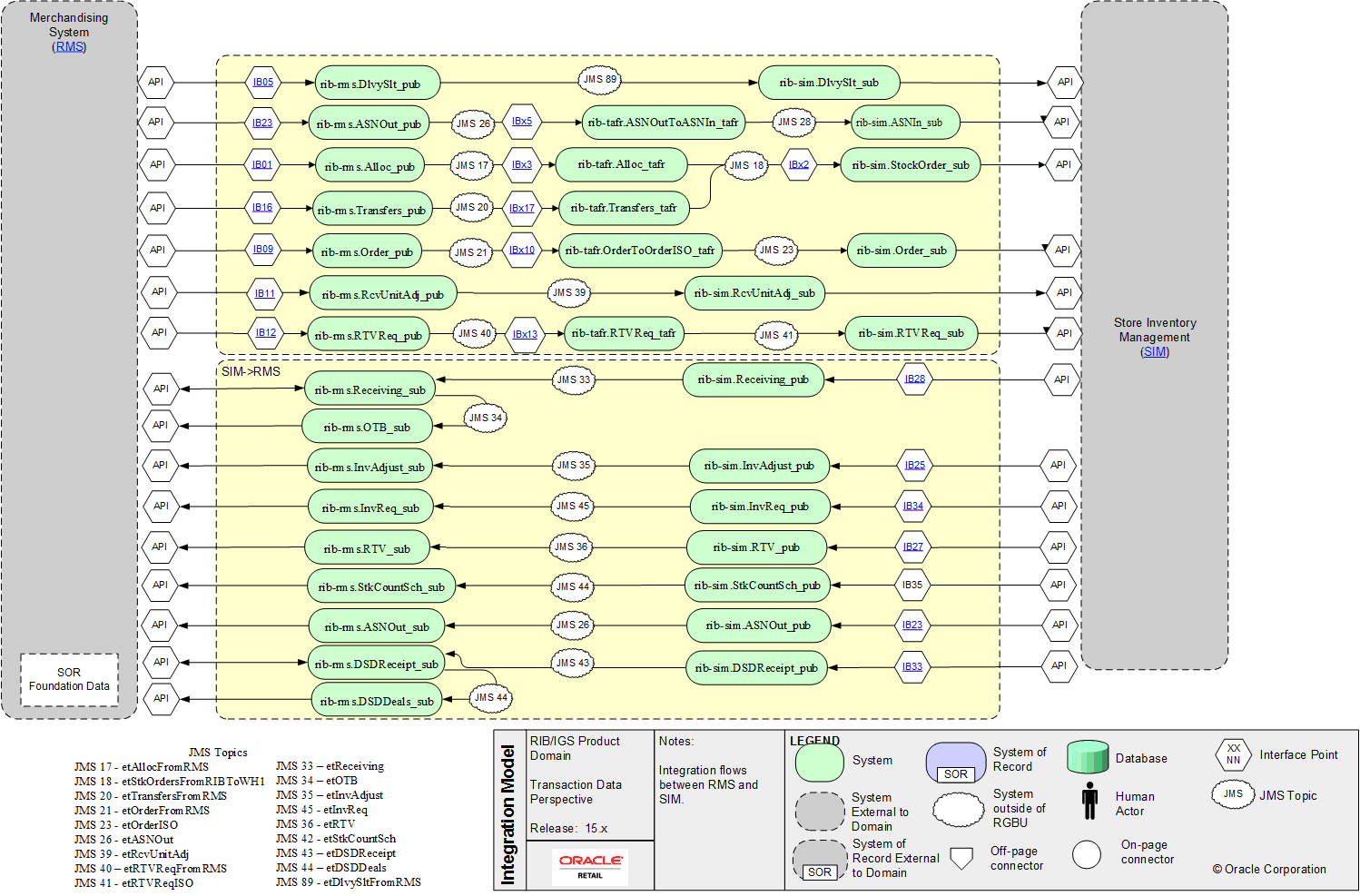Open the IB28 interface link
Image resolution: width=1360 pixels, height=896 pixels.
click(915, 379)
